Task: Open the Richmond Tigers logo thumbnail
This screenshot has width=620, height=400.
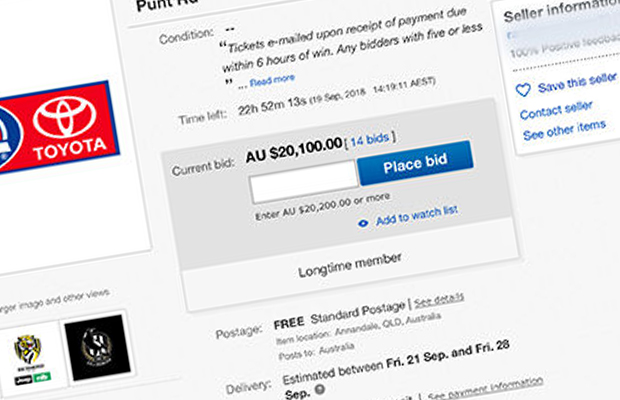Action: click(x=30, y=358)
